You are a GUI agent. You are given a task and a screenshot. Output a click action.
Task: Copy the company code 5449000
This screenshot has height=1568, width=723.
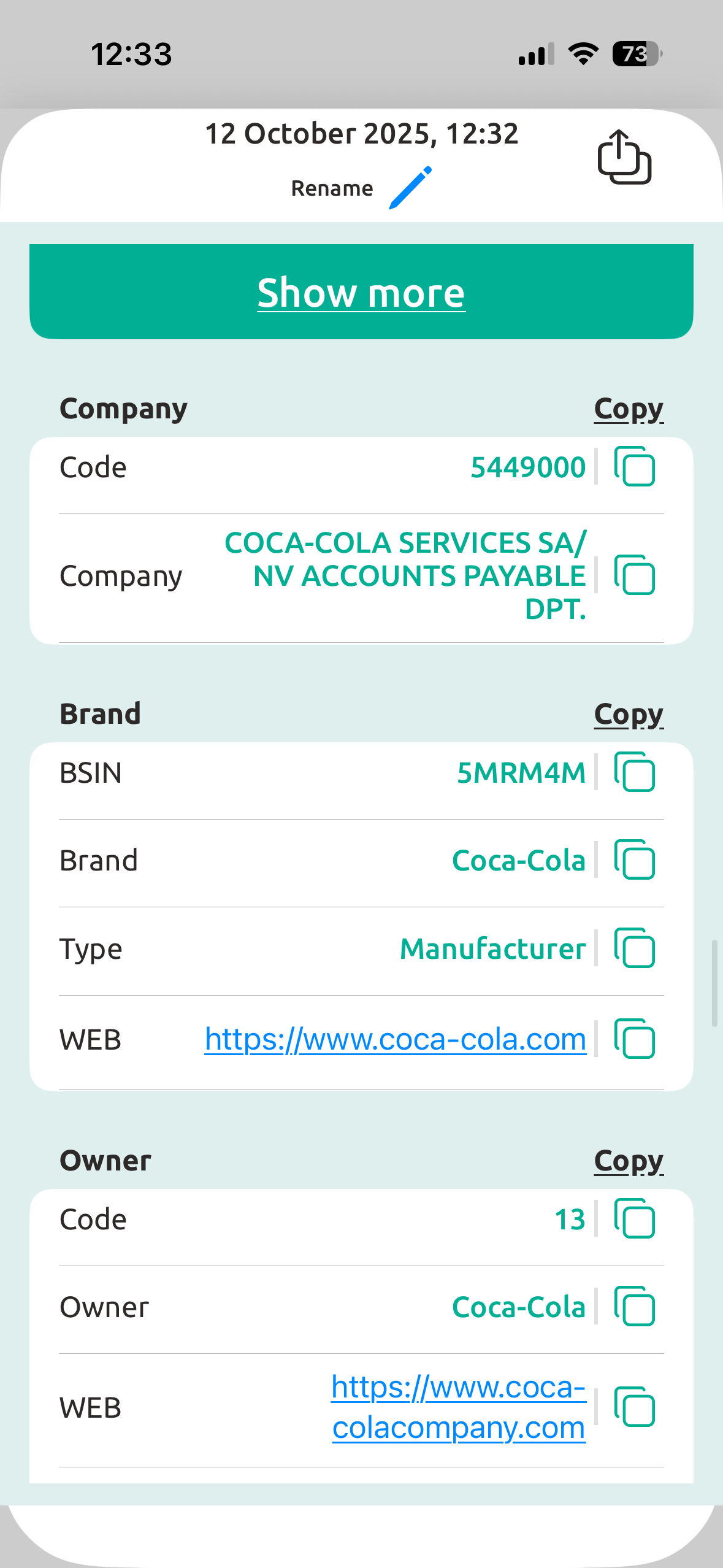[633, 467]
